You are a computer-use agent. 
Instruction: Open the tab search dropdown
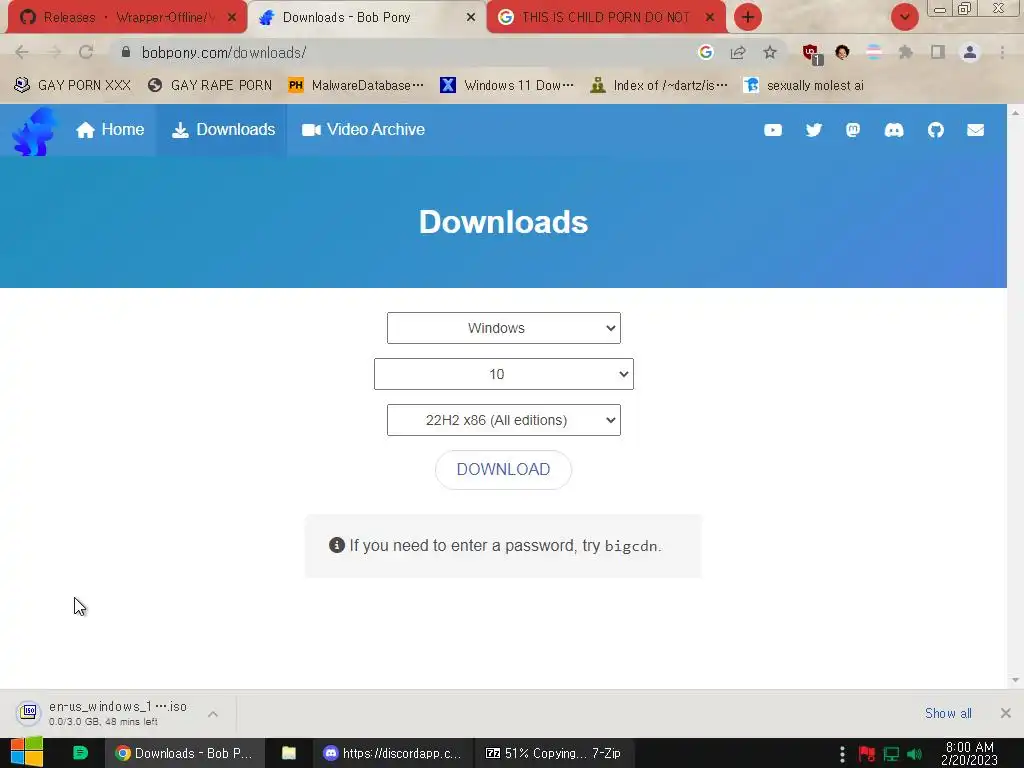[x=904, y=17]
